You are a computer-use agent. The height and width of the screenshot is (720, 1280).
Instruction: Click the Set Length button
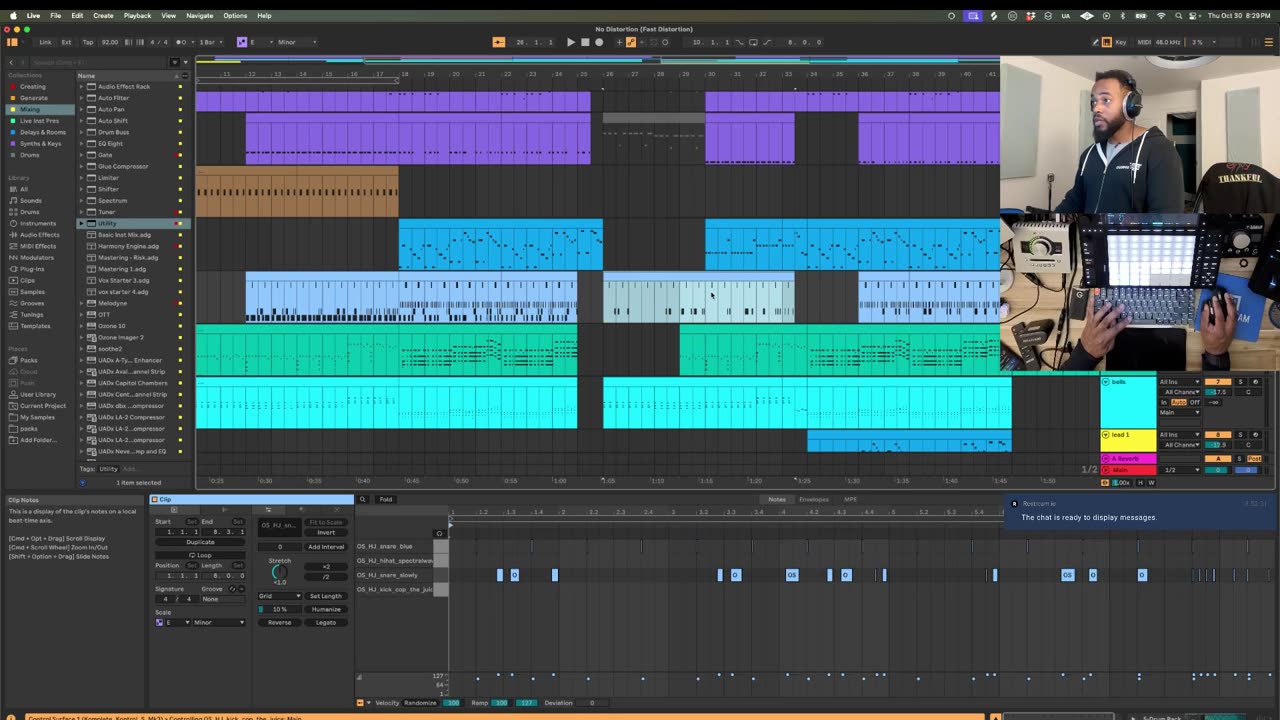(326, 596)
